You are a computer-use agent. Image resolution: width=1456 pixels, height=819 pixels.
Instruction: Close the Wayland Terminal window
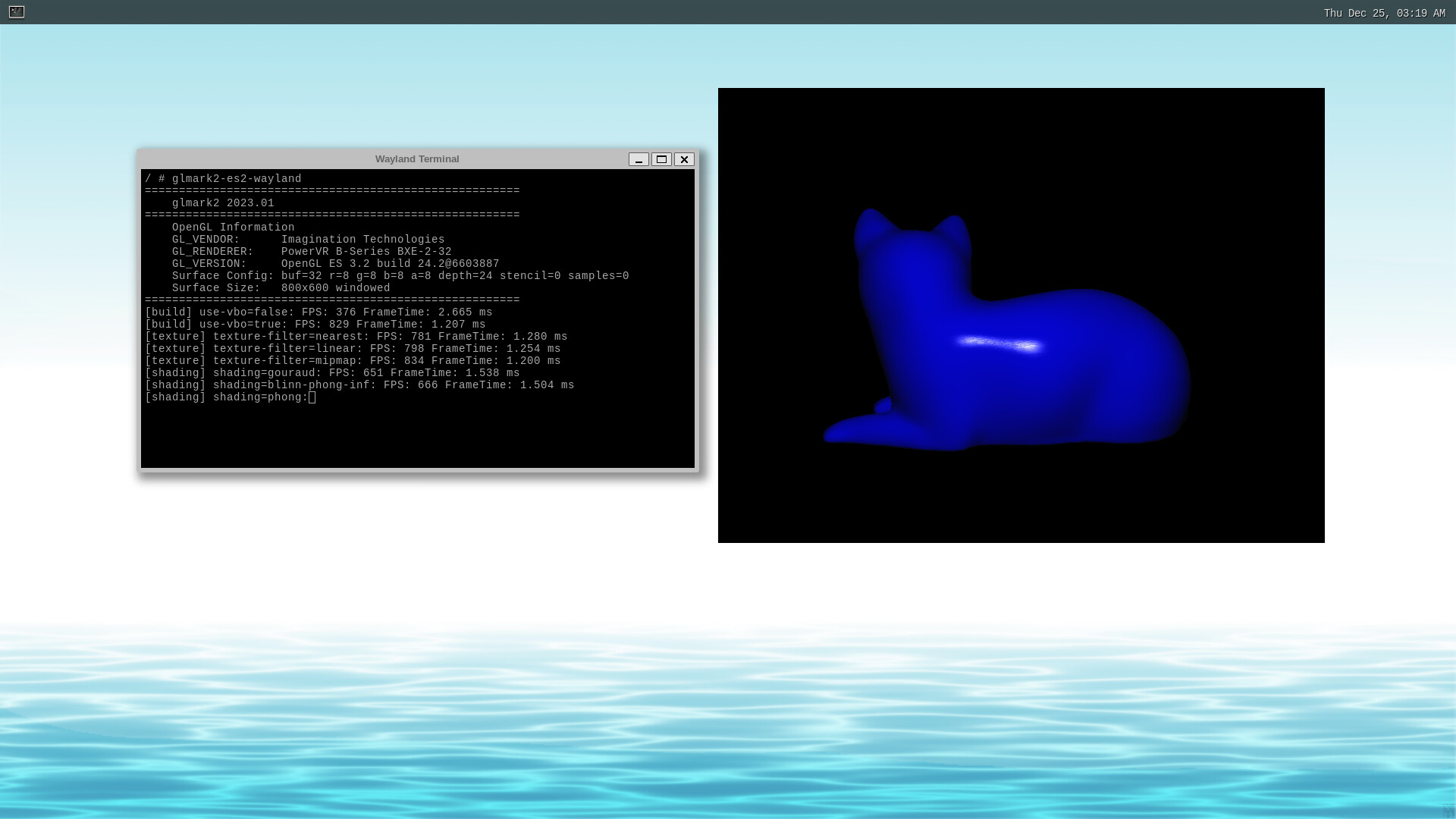[684, 159]
